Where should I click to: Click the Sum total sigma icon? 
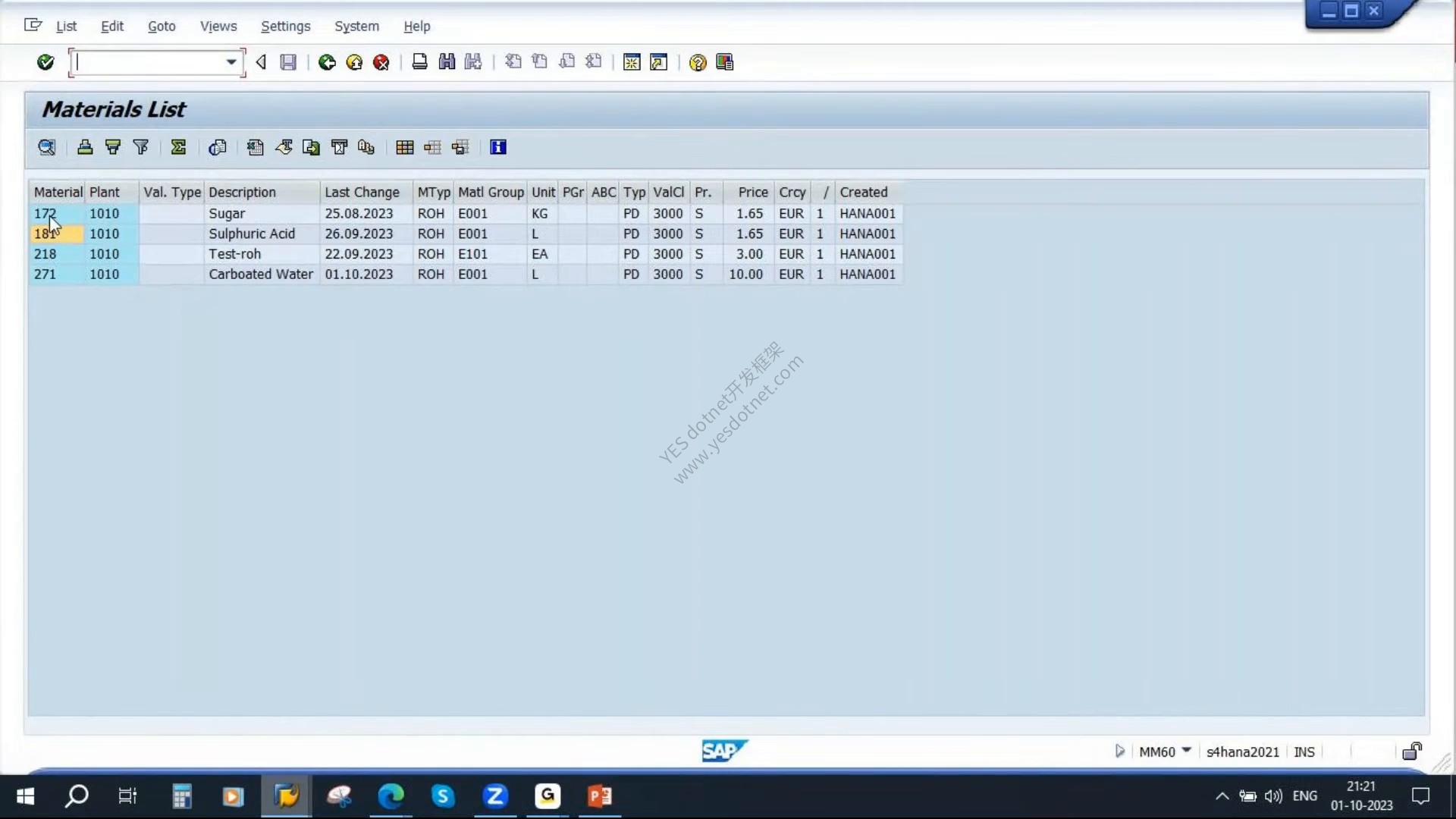[178, 147]
